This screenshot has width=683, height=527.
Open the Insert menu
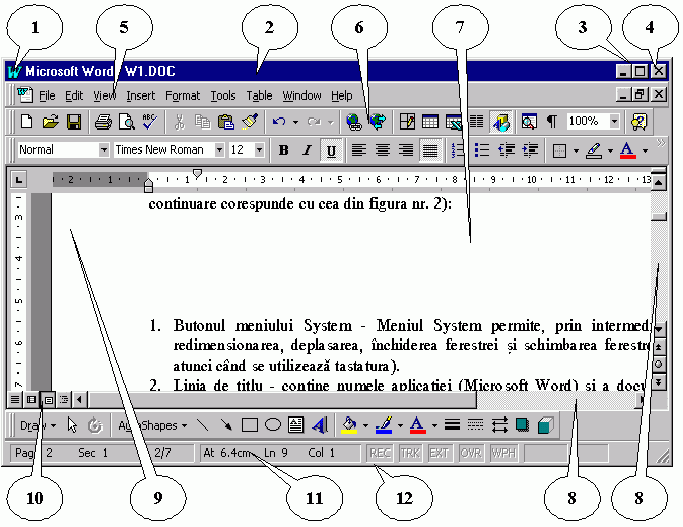140,95
